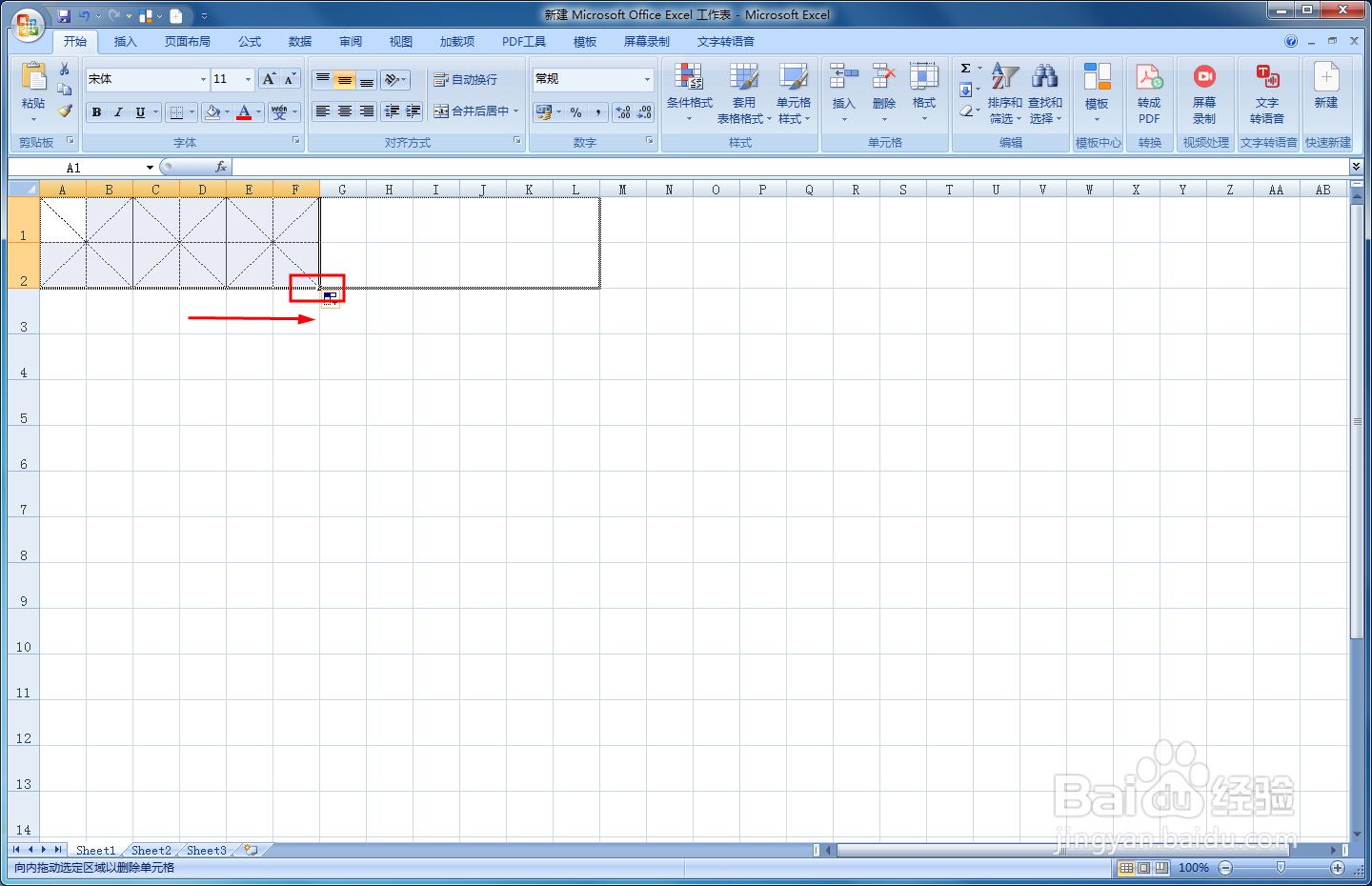This screenshot has width=1372, height=886.
Task: Click the Increase Font Size icon
Action: (269, 79)
